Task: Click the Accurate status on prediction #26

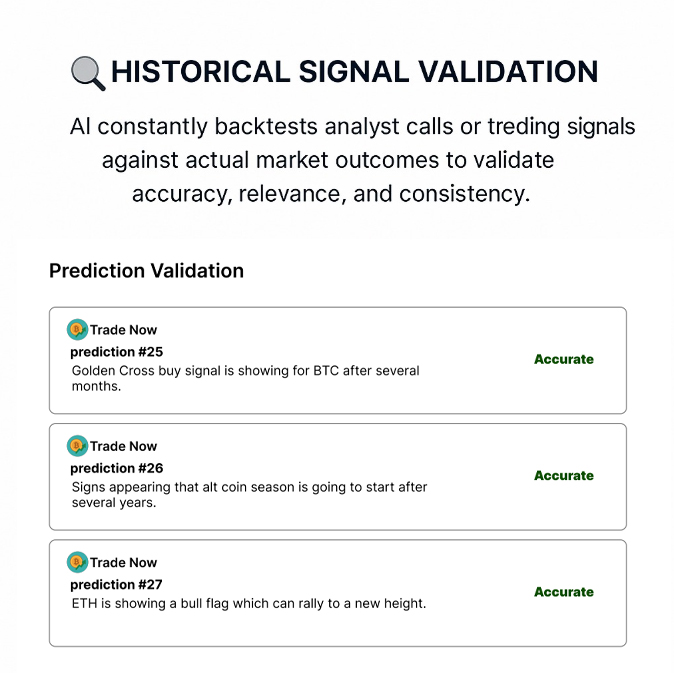Action: click(x=564, y=475)
